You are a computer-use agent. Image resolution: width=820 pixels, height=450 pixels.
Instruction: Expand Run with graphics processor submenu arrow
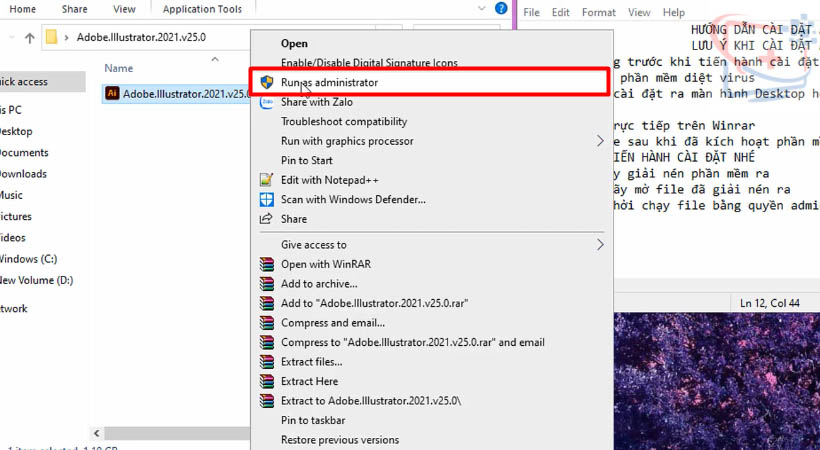pyautogui.click(x=600, y=141)
